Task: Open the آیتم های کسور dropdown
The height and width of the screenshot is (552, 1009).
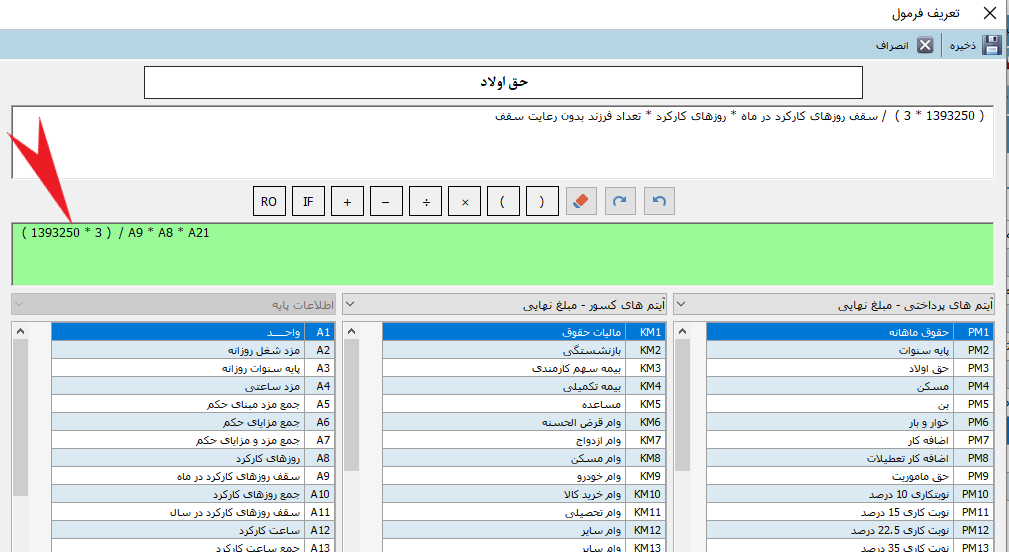Action: pos(350,303)
